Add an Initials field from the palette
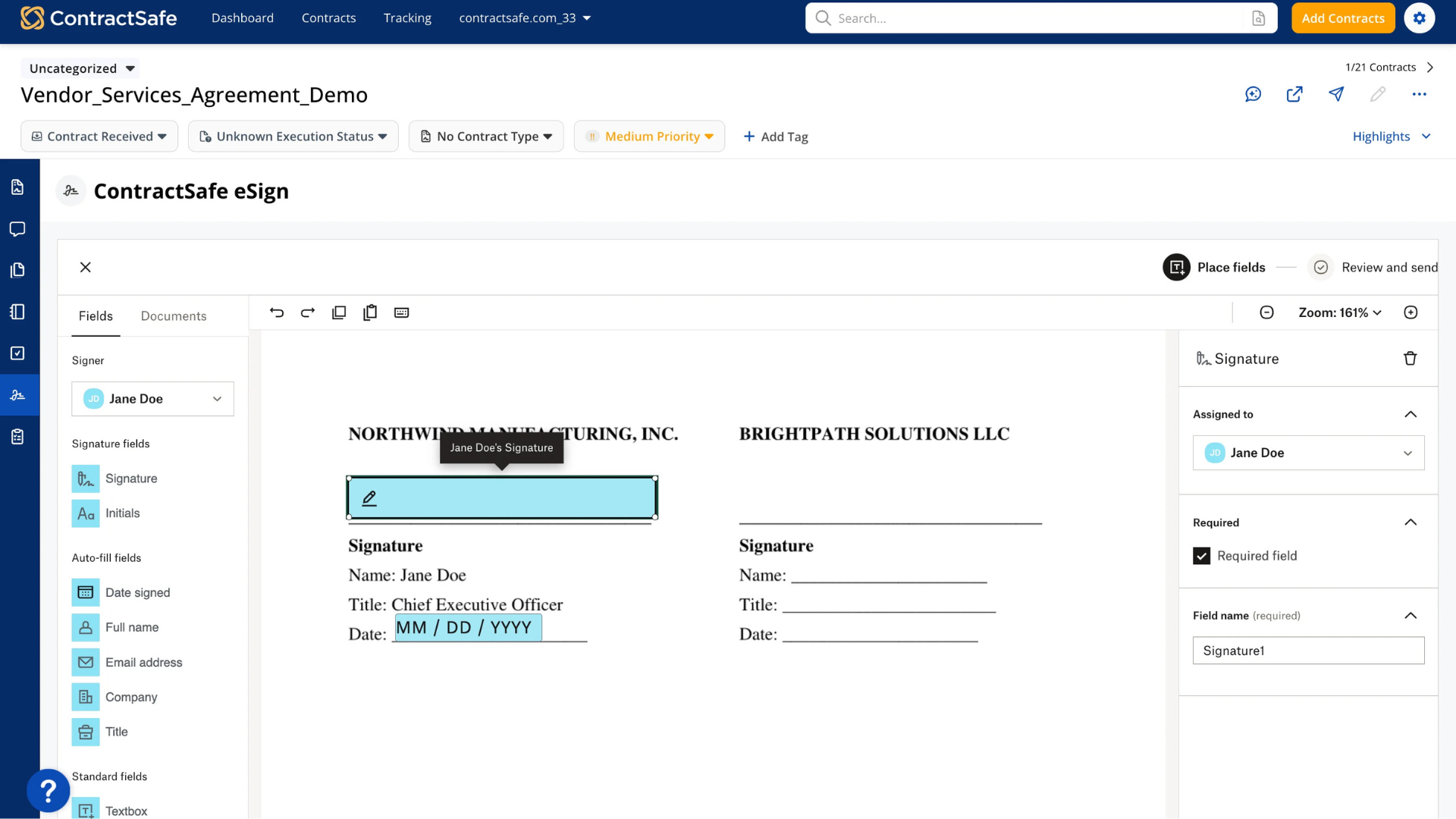This screenshot has width=1456, height=819. tap(106, 513)
